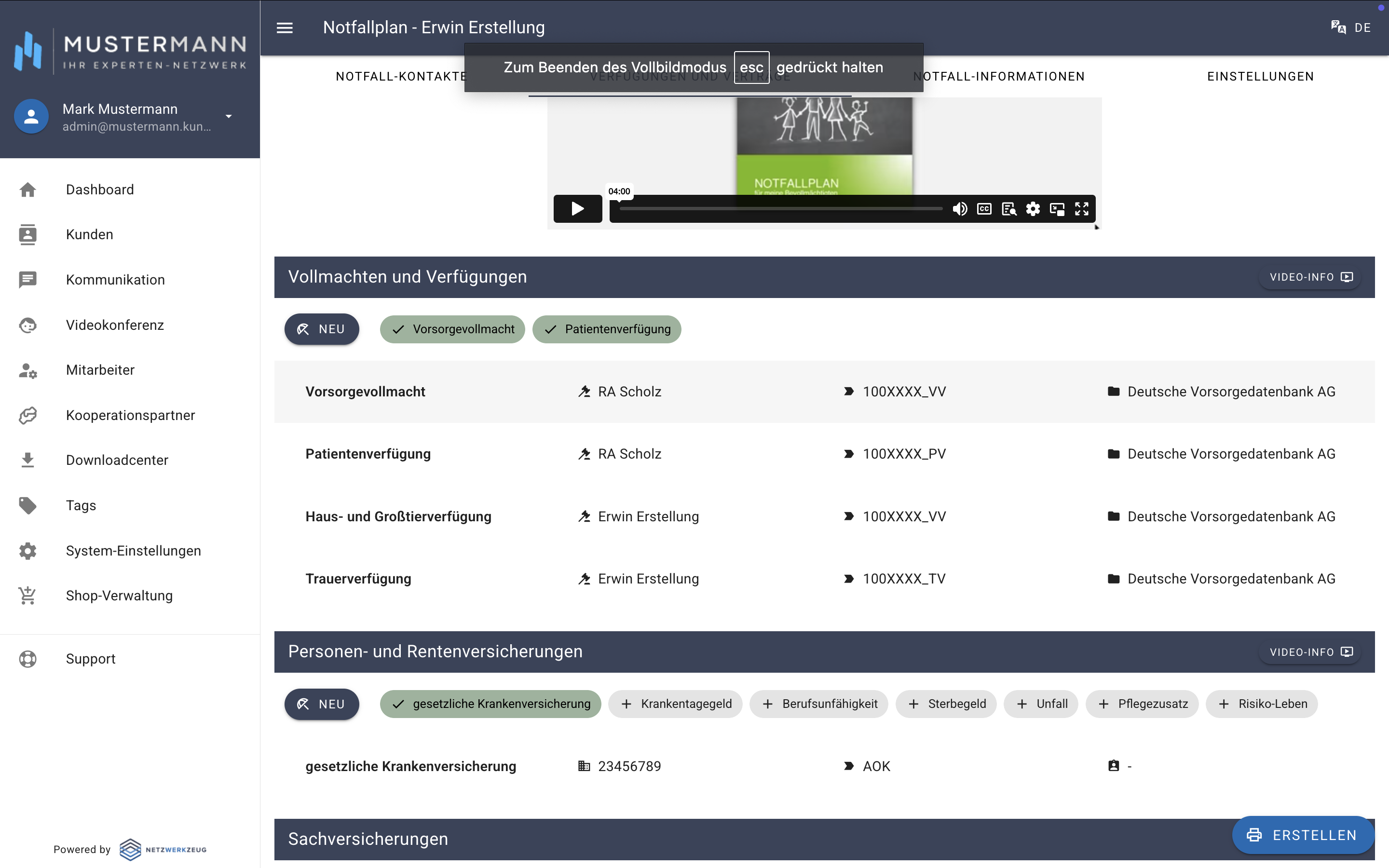Click the badge icon in the Krankenversicherung row

click(1114, 766)
